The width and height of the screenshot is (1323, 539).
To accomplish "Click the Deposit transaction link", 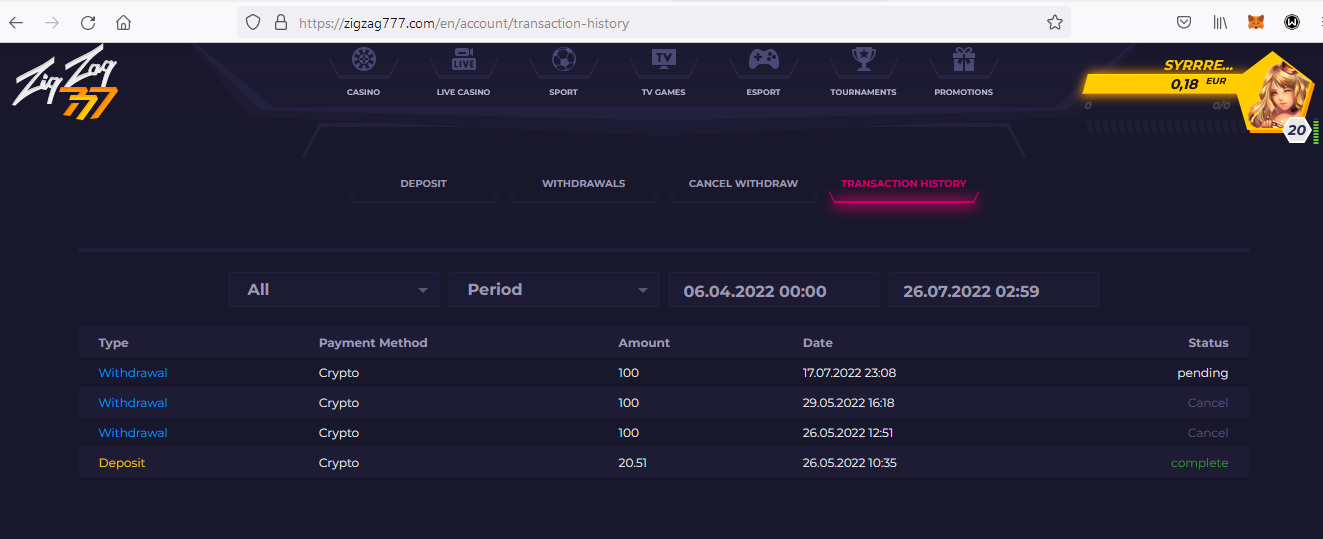I will (x=122, y=463).
